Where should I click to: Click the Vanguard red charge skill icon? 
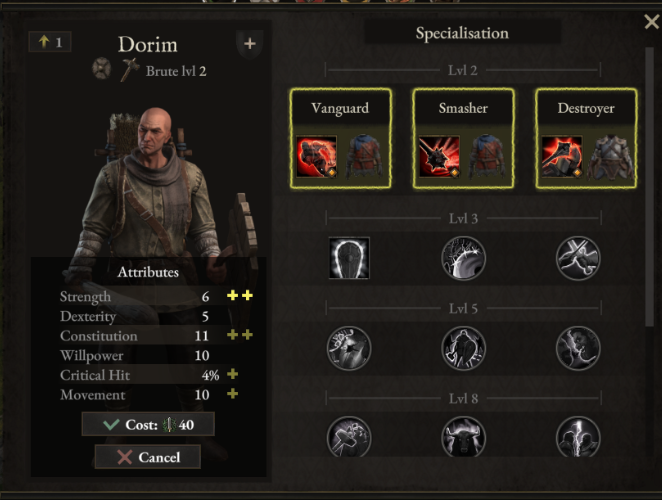[317, 157]
